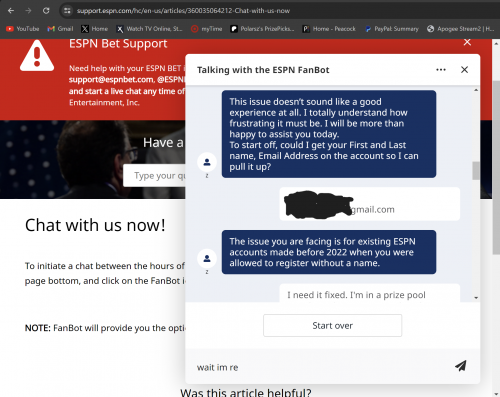Open the PrizePicks bookmark
The image size is (500, 397).
(x=263, y=29)
